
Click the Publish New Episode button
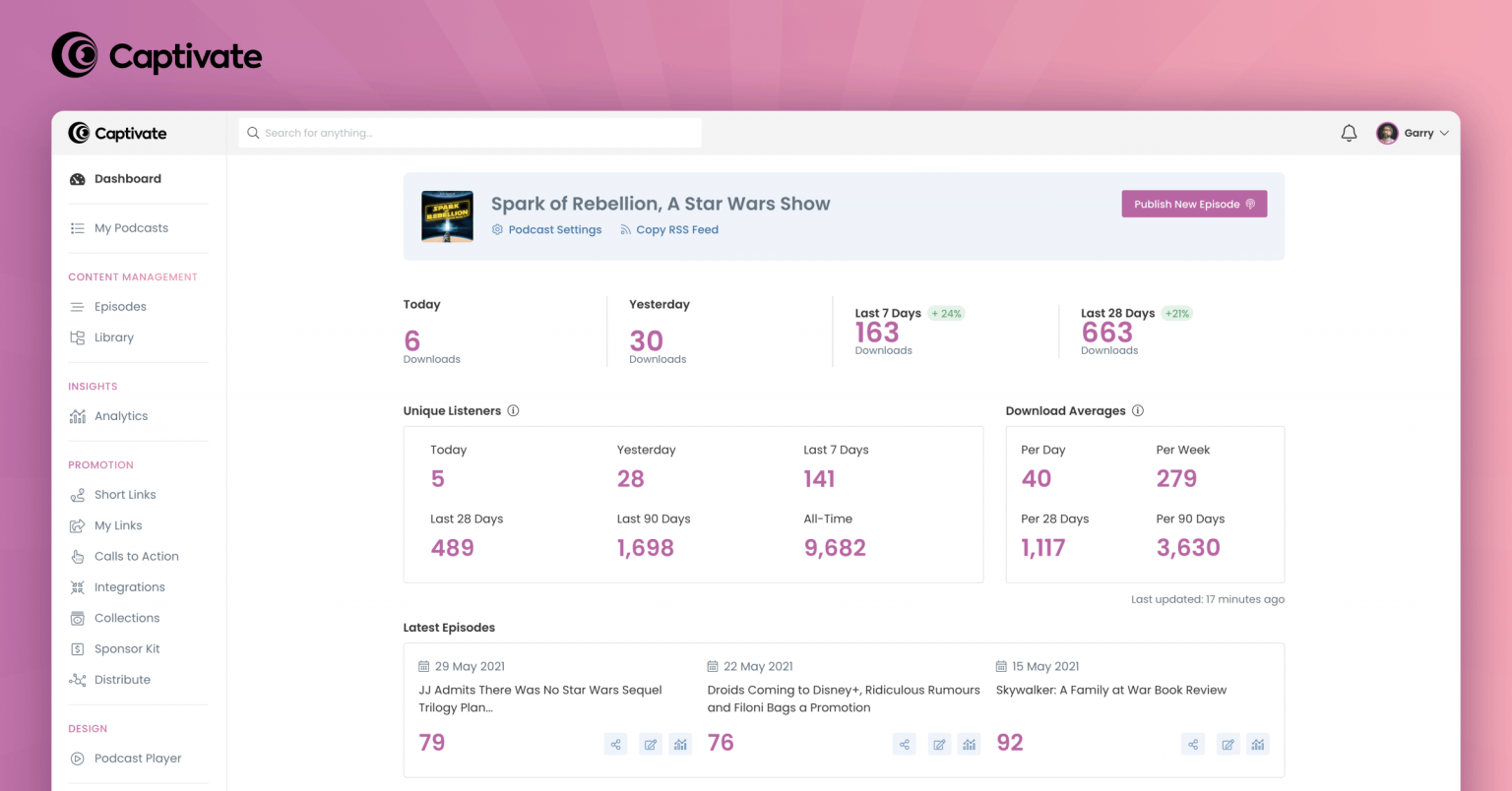coord(1194,204)
